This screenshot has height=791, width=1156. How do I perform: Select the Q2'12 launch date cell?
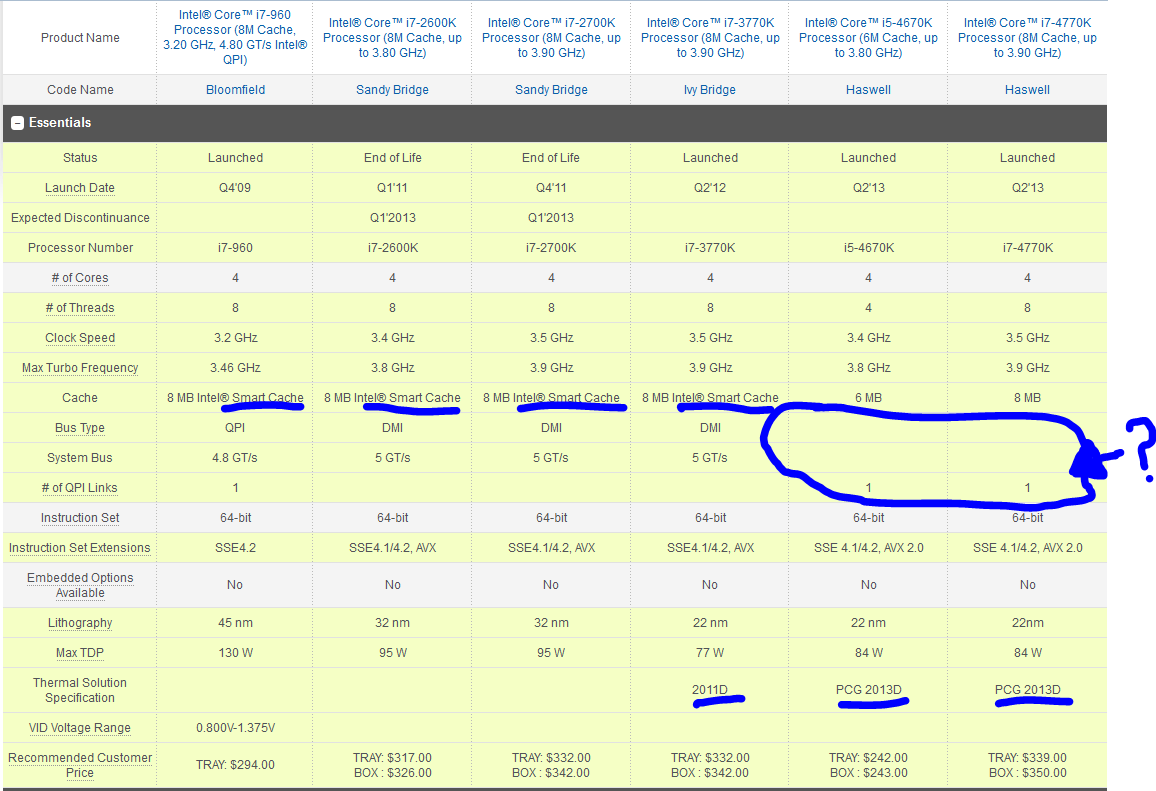coord(710,188)
